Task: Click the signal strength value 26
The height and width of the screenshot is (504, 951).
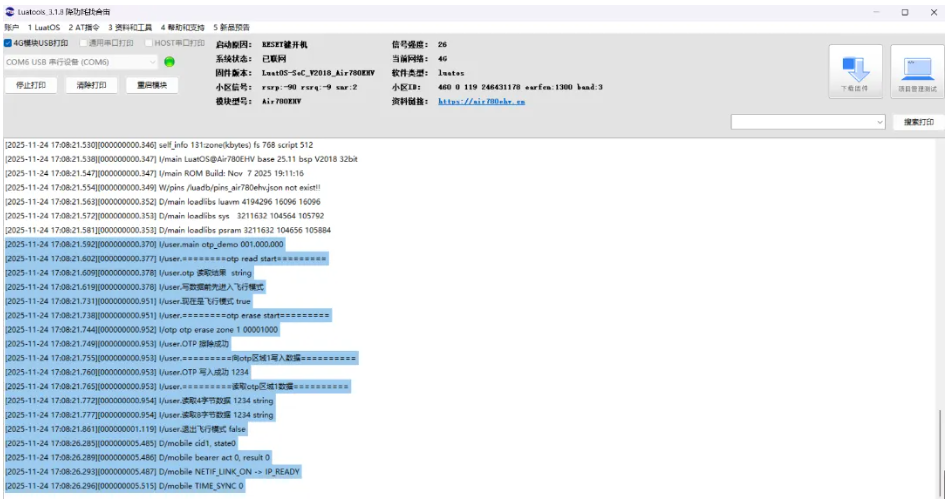Action: [442, 44]
